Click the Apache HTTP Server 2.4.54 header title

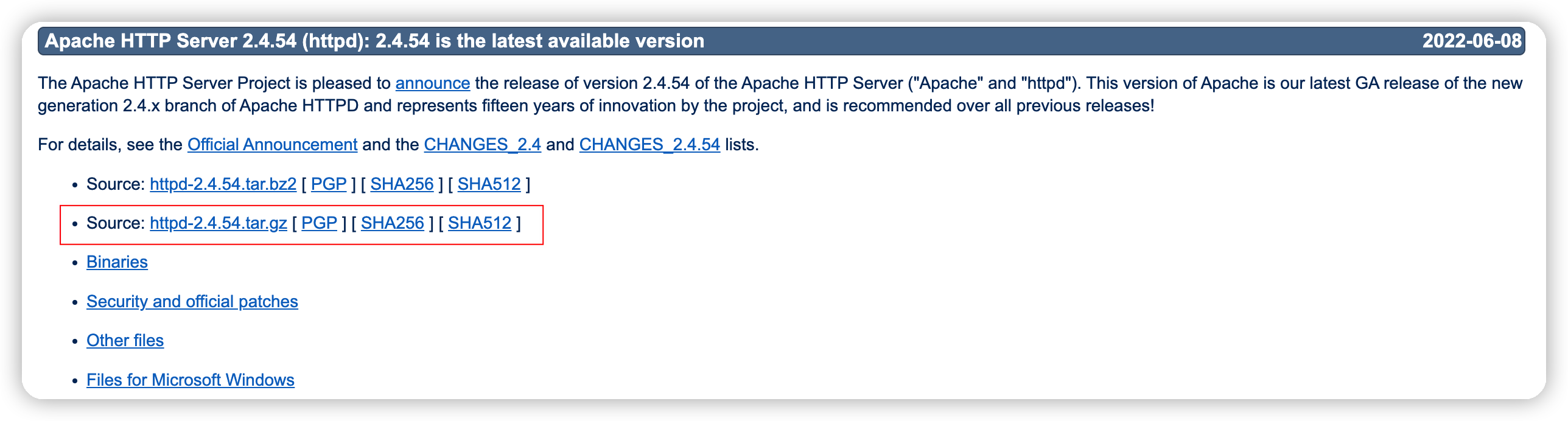(374, 41)
